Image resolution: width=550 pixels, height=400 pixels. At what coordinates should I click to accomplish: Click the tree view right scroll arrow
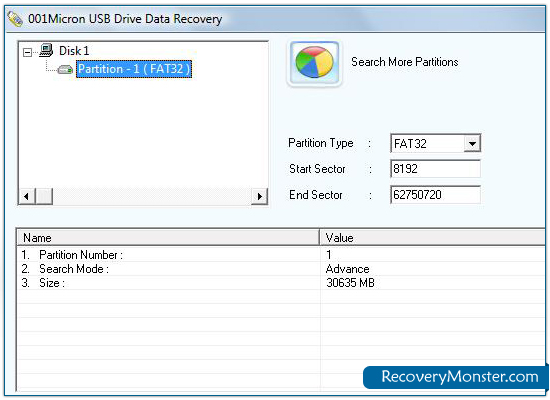tap(260, 196)
